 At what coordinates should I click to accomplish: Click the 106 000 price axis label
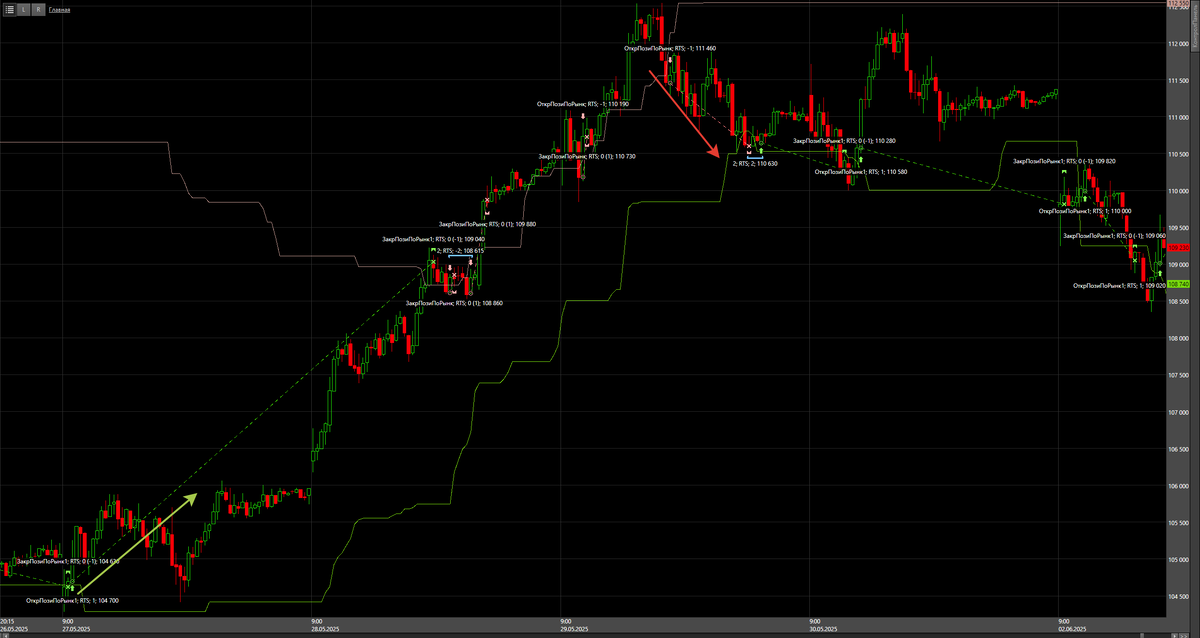click(x=1177, y=486)
